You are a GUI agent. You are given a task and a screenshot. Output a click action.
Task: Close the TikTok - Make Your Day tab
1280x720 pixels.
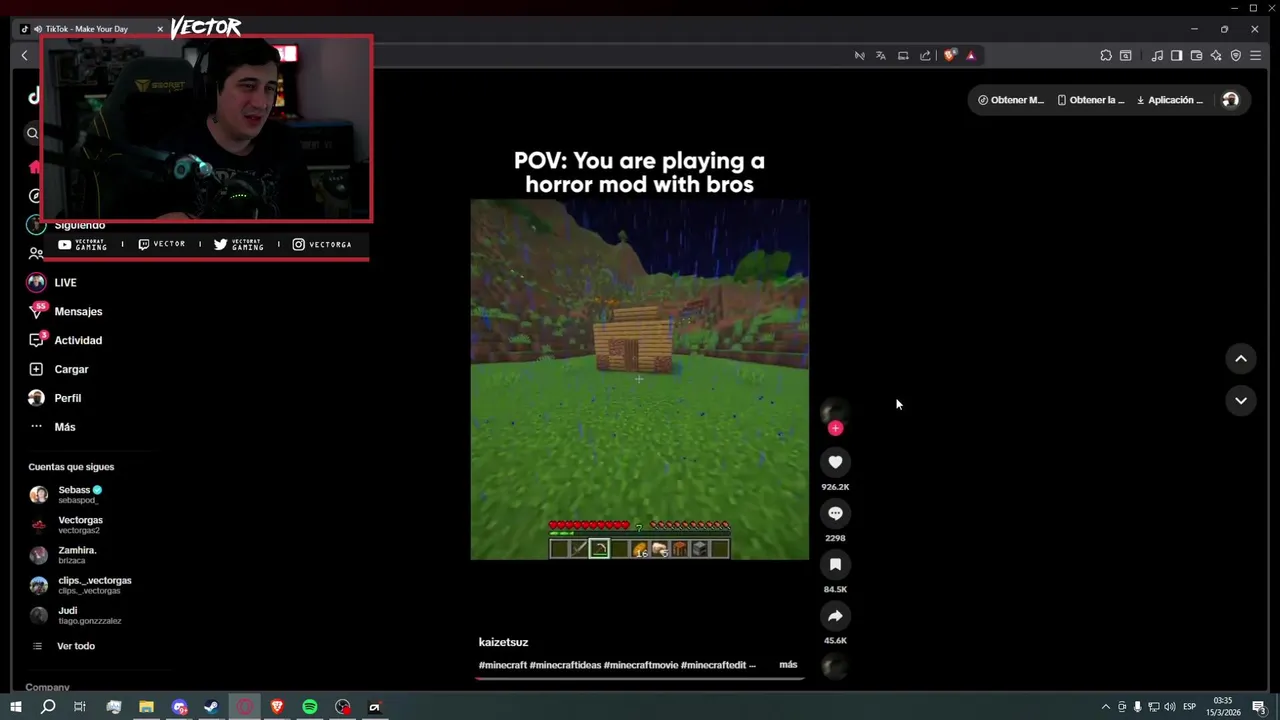click(x=160, y=29)
